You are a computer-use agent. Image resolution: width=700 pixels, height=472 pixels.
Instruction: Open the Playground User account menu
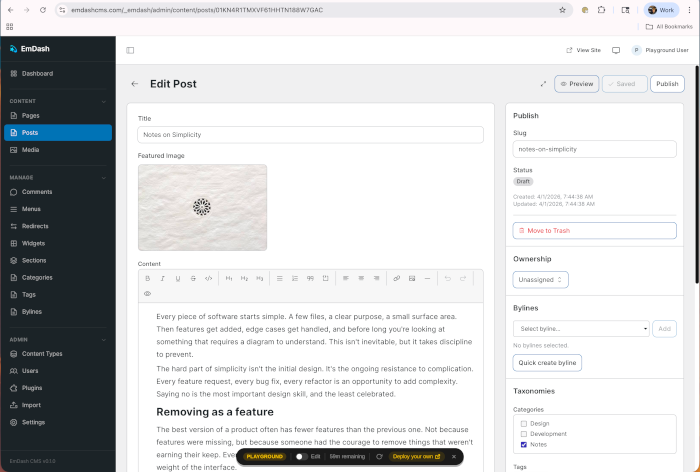[x=660, y=50]
